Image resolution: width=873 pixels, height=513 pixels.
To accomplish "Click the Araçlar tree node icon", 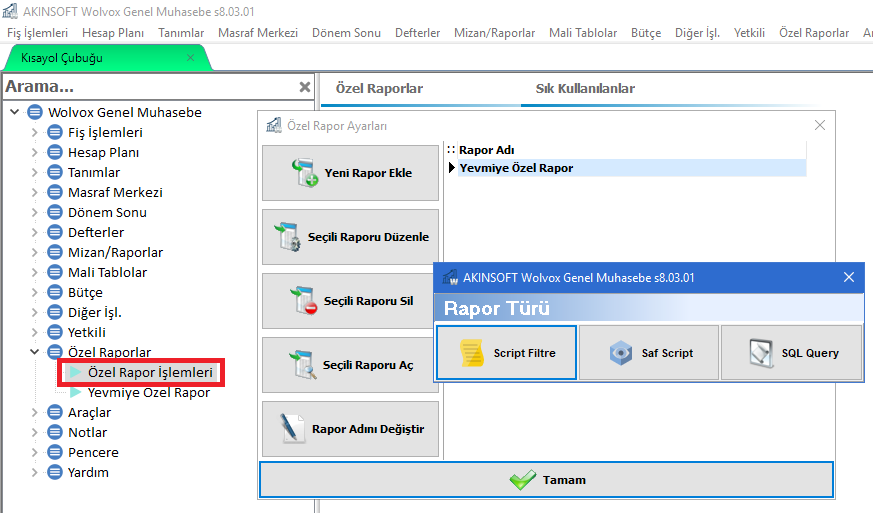I will (55, 412).
